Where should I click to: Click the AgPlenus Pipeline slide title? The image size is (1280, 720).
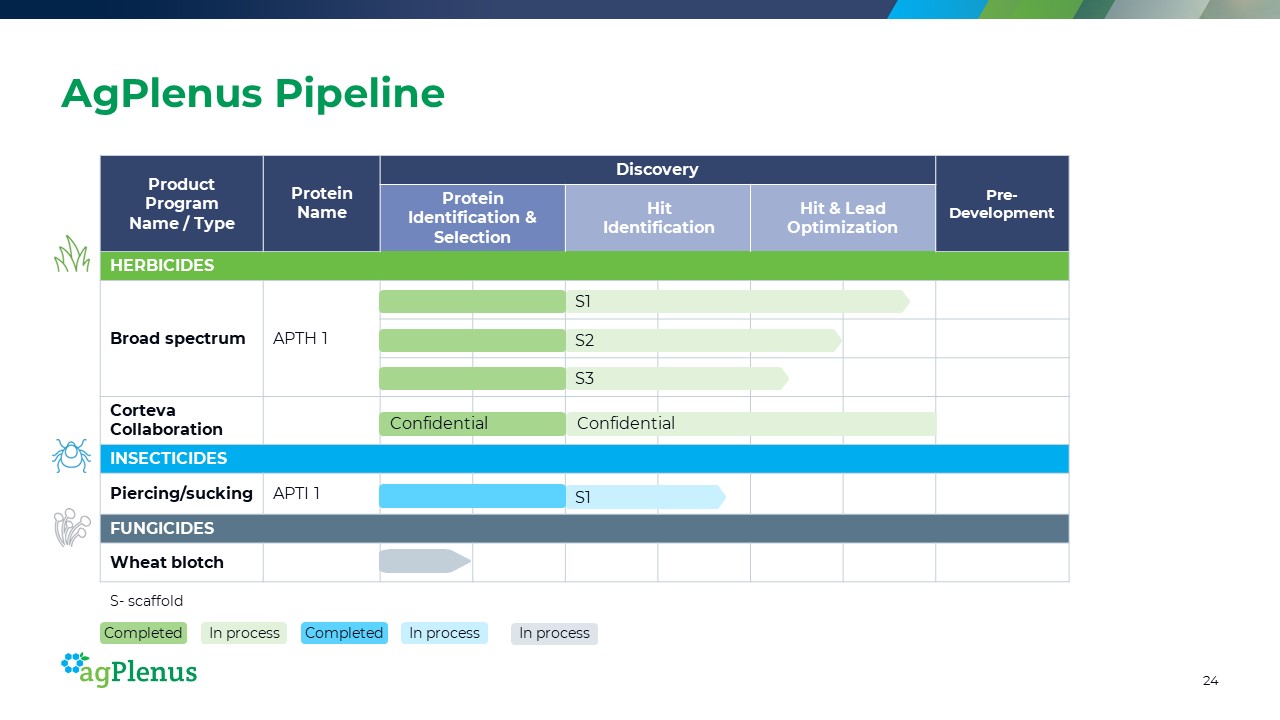pos(253,94)
